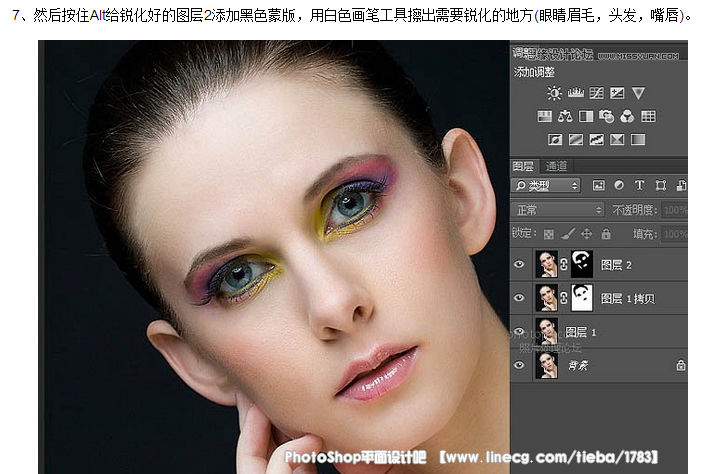Hide the 图层 2 layer
Viewport: 708px width, 474px height.
519,264
